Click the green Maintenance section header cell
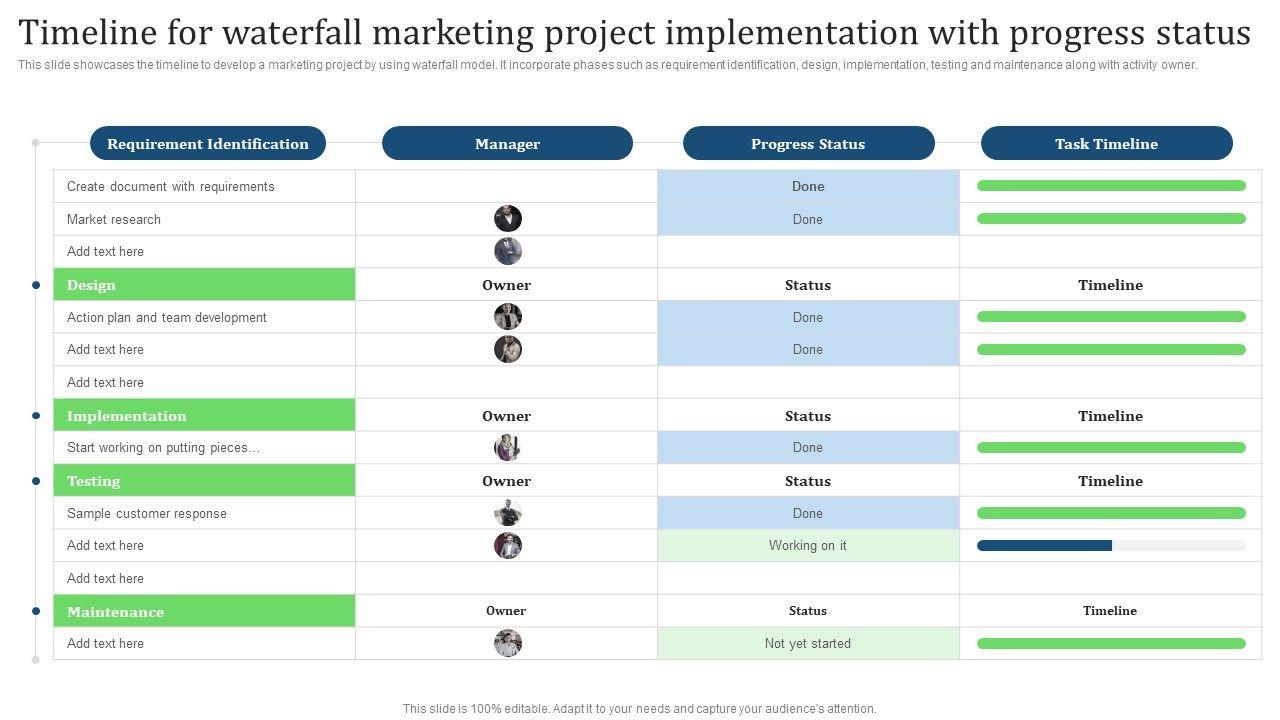The width and height of the screenshot is (1280, 720). point(204,611)
